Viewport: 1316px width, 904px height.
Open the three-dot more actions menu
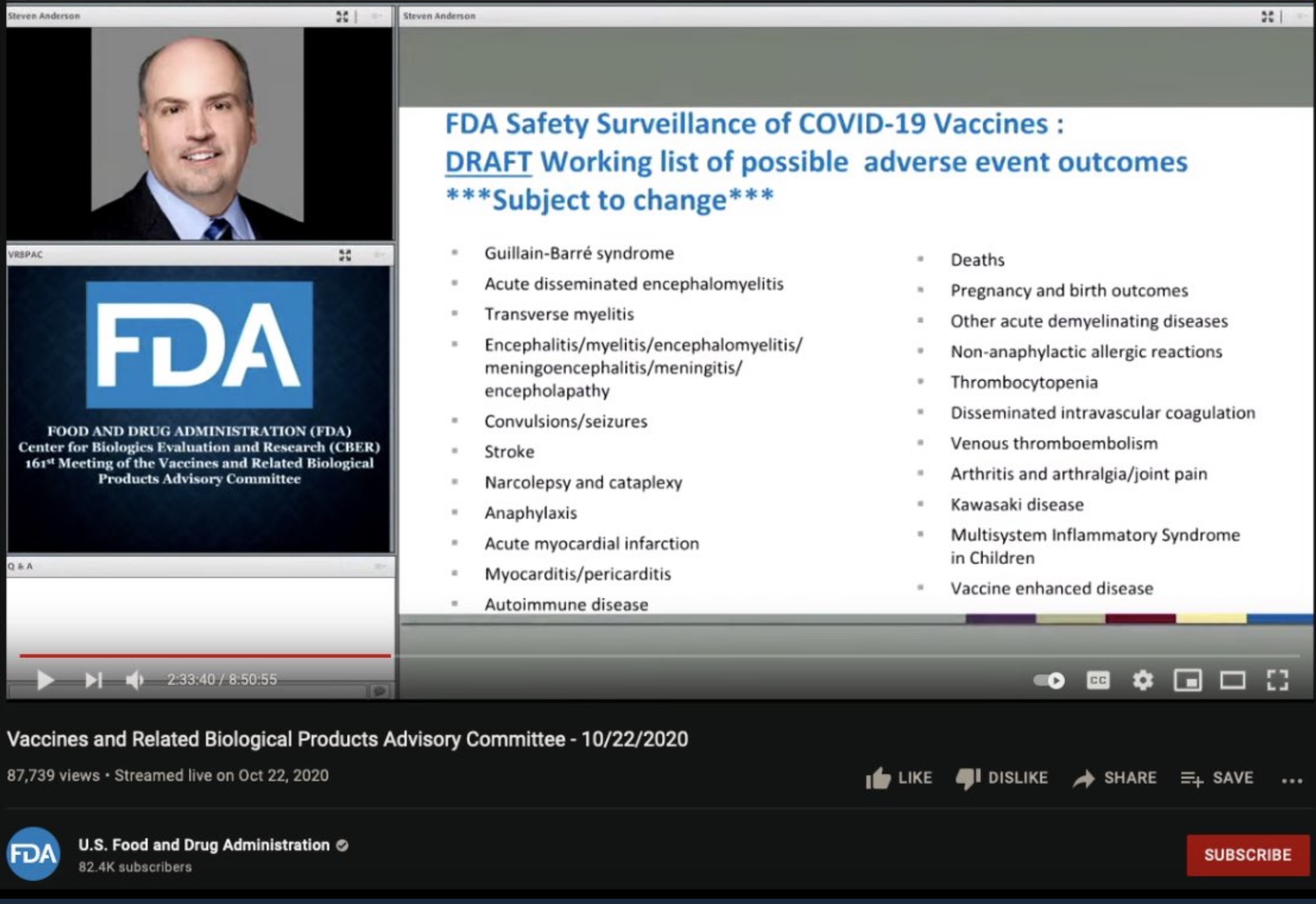click(1292, 780)
